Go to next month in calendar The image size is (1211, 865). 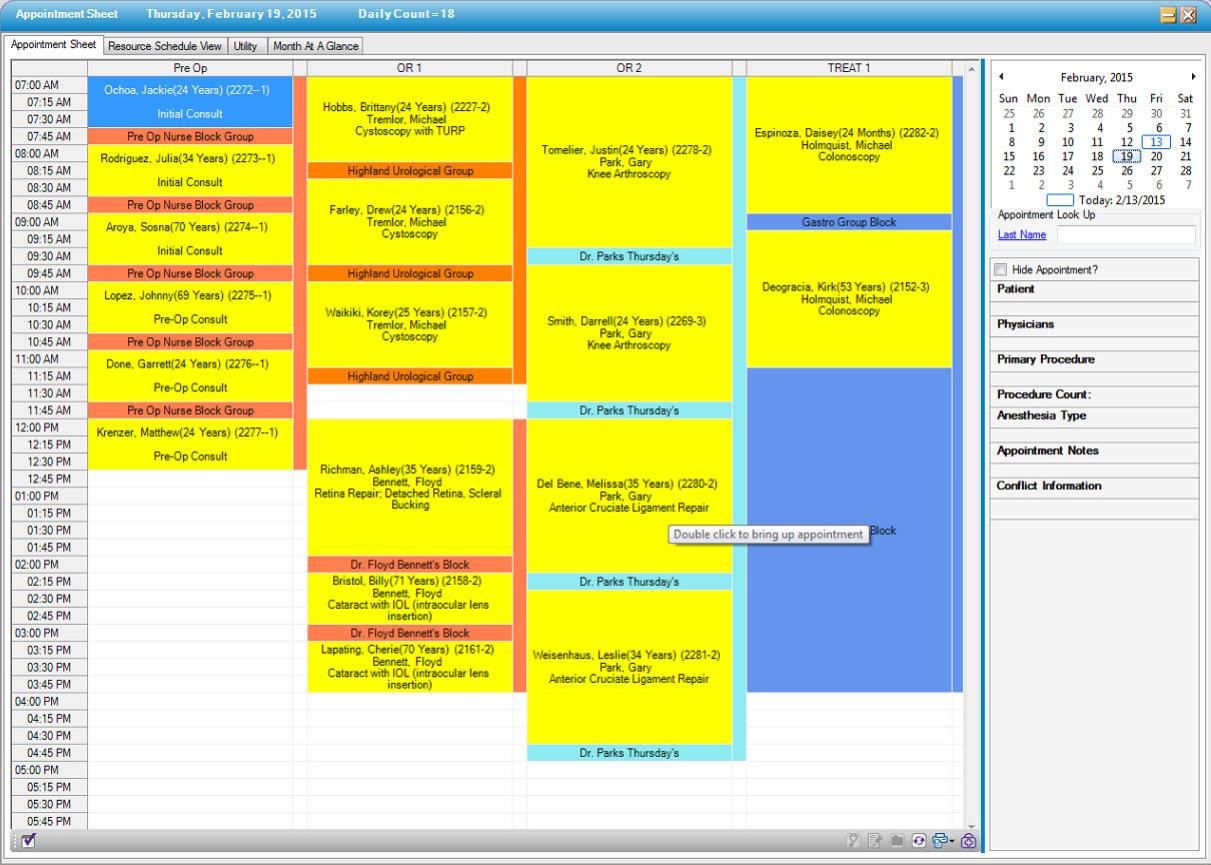coord(1192,77)
